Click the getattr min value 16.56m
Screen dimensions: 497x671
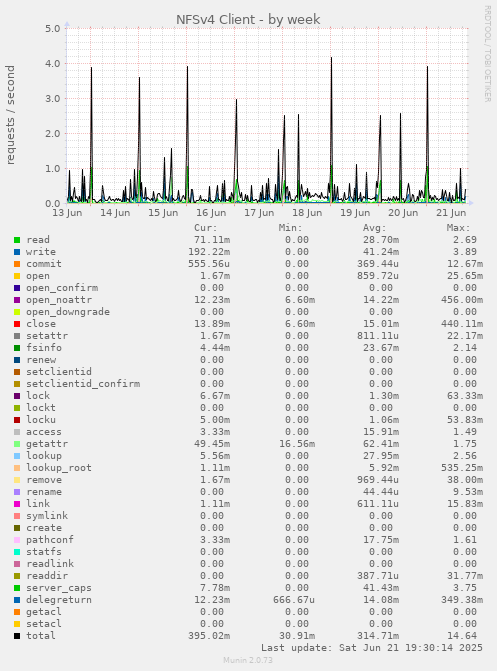(x=297, y=444)
